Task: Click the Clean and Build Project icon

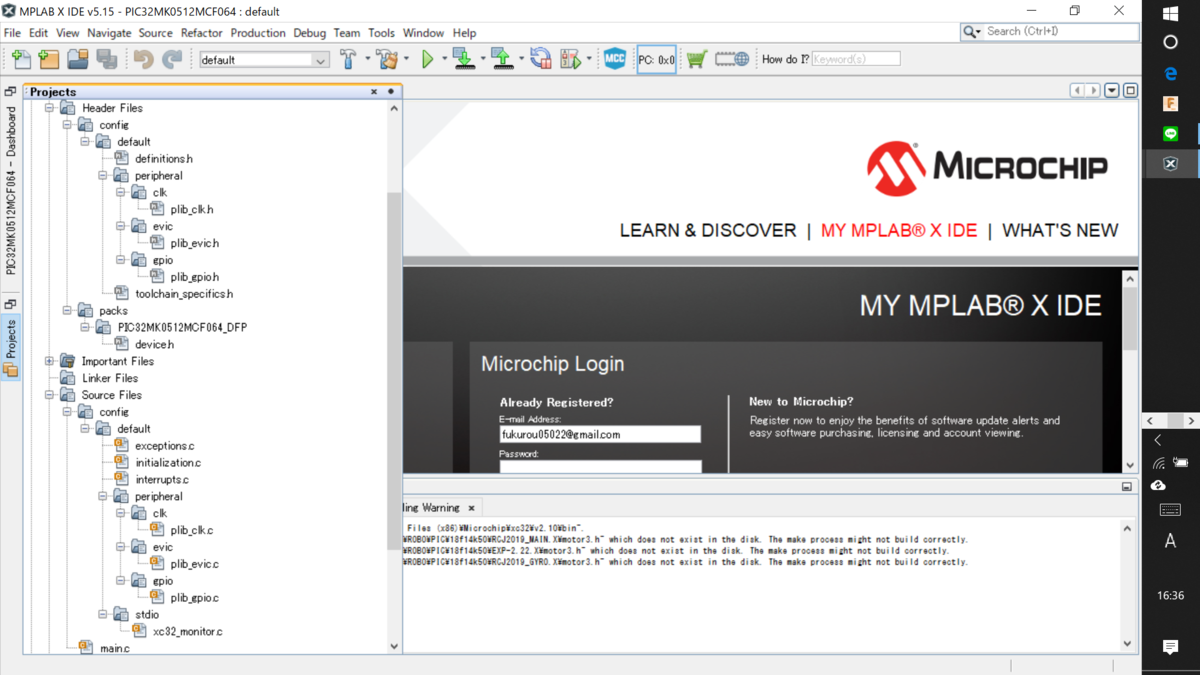Action: pyautogui.click(x=387, y=60)
